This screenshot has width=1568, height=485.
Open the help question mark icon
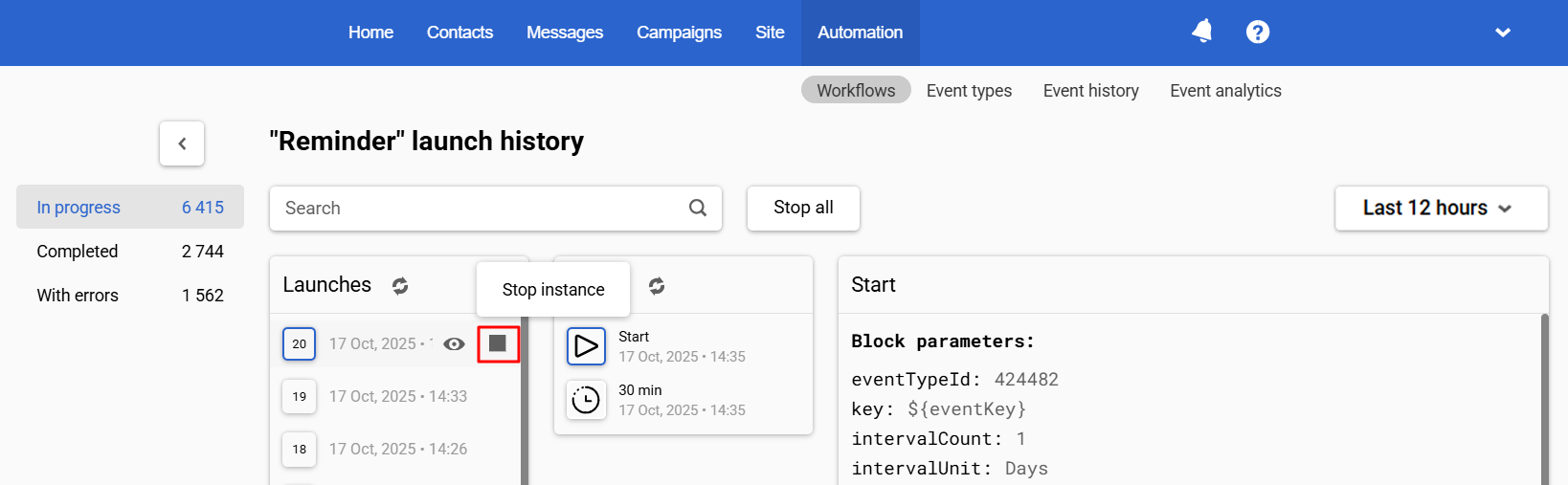click(1258, 33)
